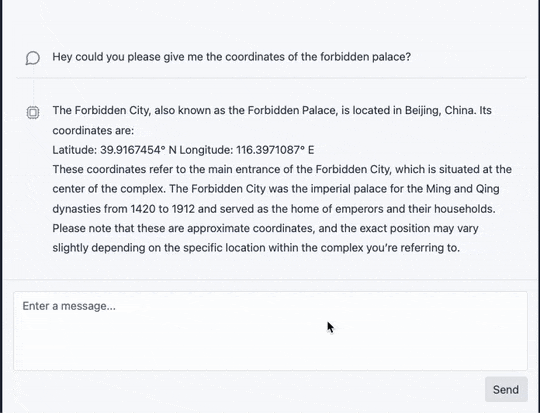This screenshot has width=540, height=413.
Task: Click the word 'Longitude:' label
Action: pyautogui.click(x=206, y=150)
